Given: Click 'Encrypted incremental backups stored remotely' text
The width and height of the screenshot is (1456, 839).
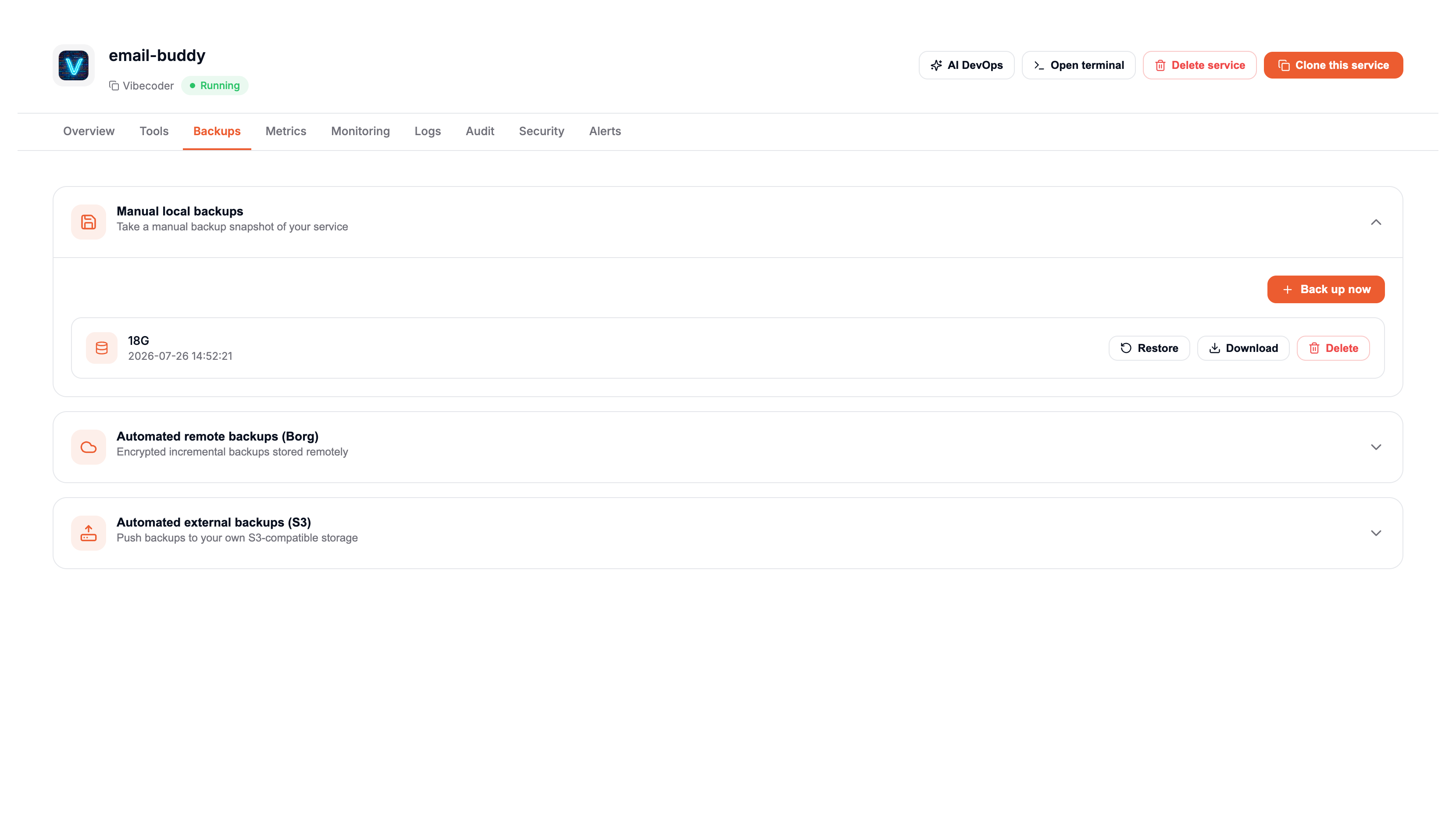Looking at the screenshot, I should point(232,452).
